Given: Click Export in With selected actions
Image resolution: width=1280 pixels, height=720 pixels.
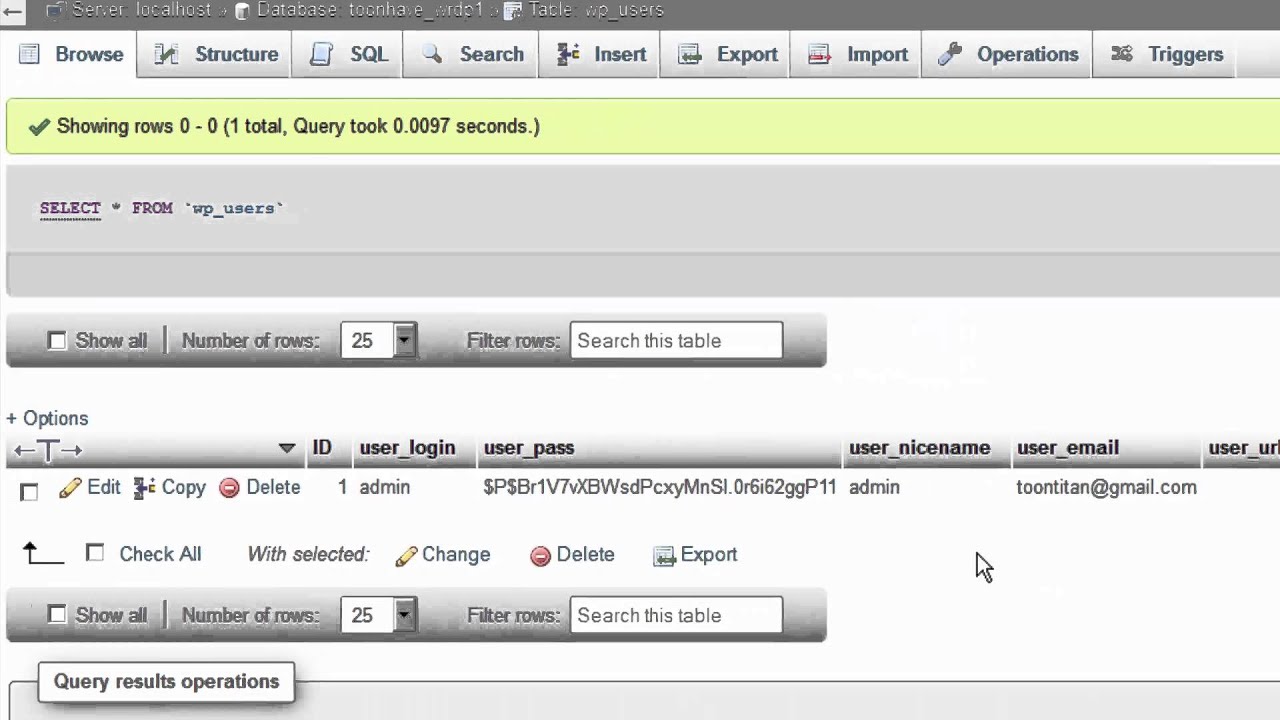Looking at the screenshot, I should tap(709, 554).
